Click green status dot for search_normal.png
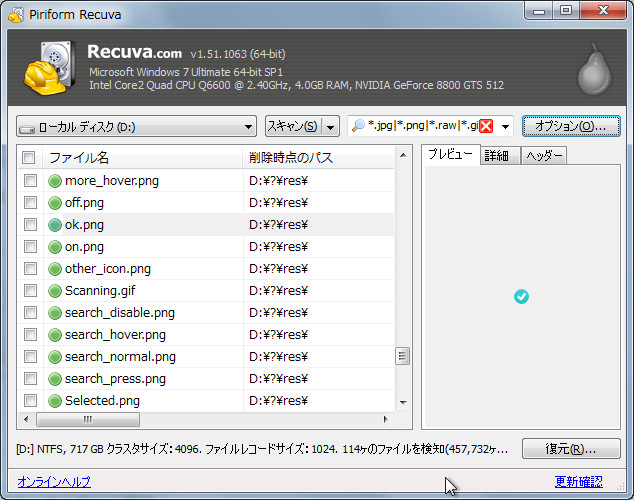634x500 pixels. (x=55, y=357)
